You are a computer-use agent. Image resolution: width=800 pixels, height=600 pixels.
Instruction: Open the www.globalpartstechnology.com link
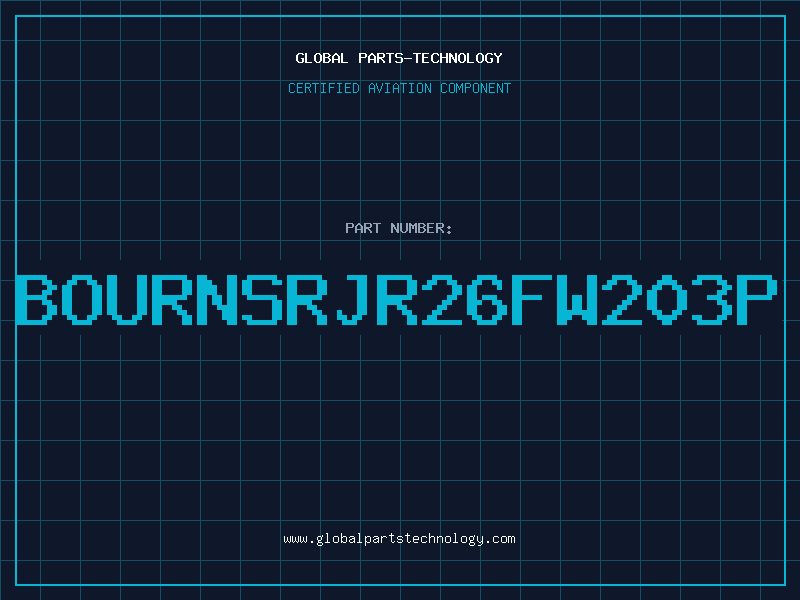click(399, 539)
